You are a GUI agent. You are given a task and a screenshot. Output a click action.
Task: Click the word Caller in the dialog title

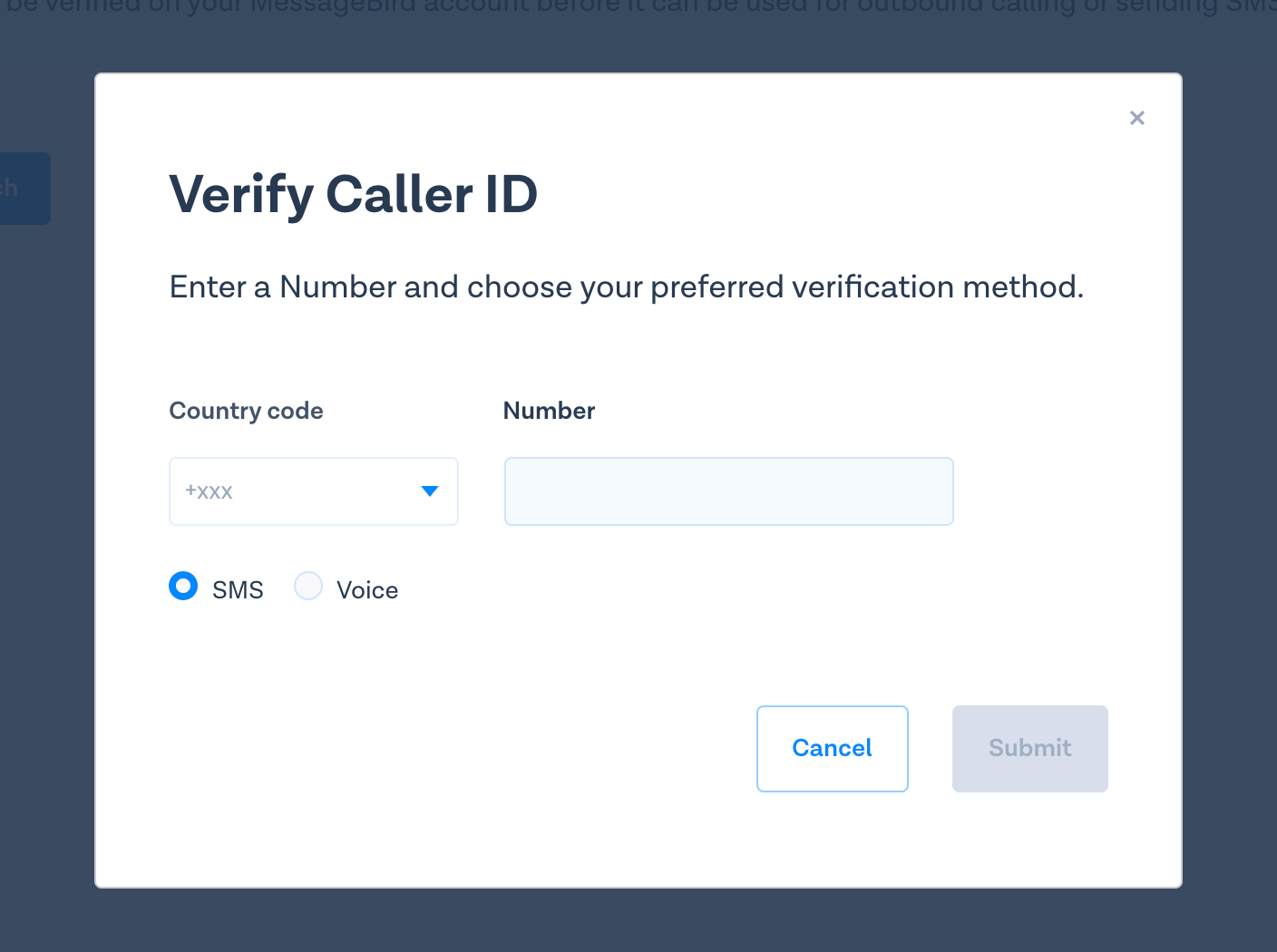399,194
